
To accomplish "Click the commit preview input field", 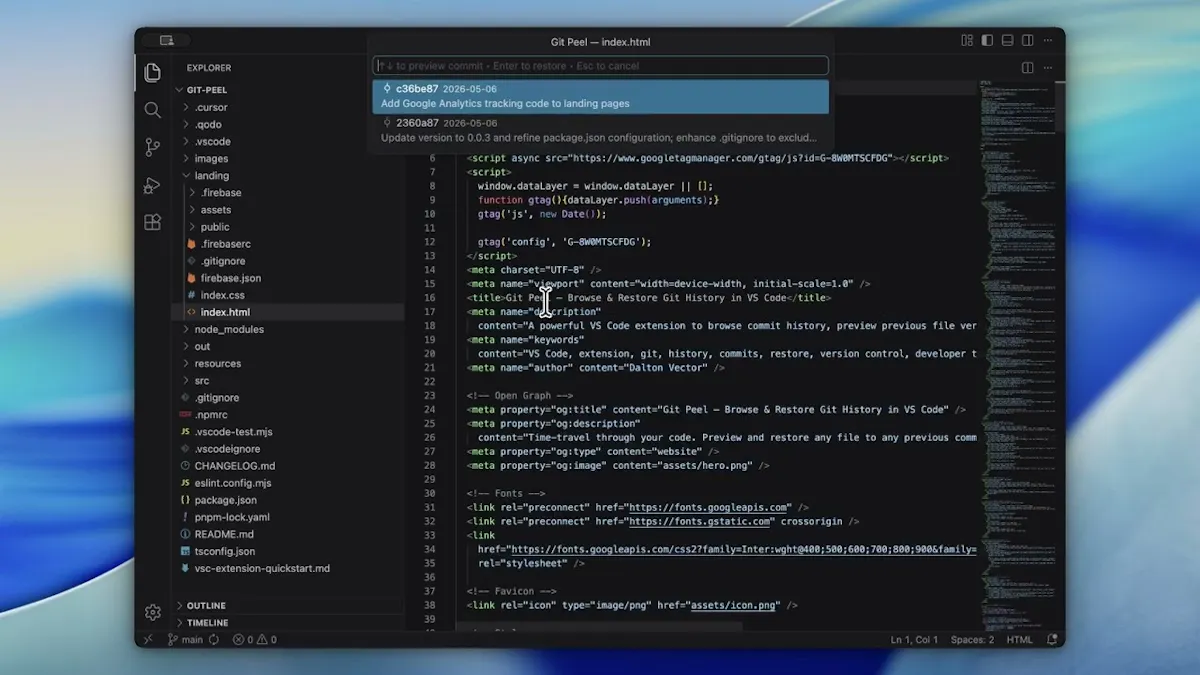I will [600, 66].
